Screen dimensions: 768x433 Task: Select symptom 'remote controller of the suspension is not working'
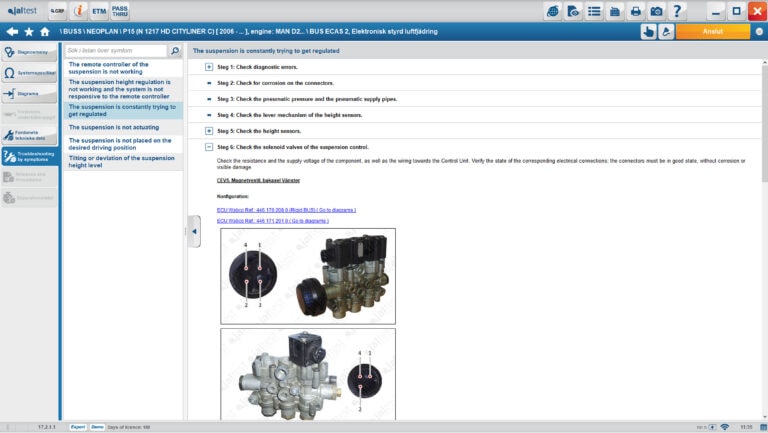coord(123,68)
